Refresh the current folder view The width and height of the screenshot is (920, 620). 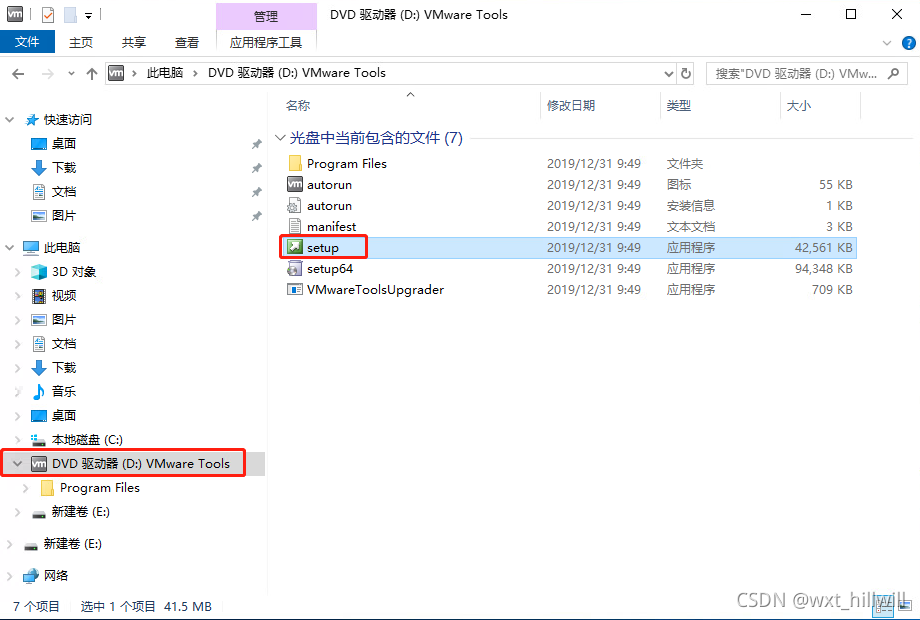point(685,73)
